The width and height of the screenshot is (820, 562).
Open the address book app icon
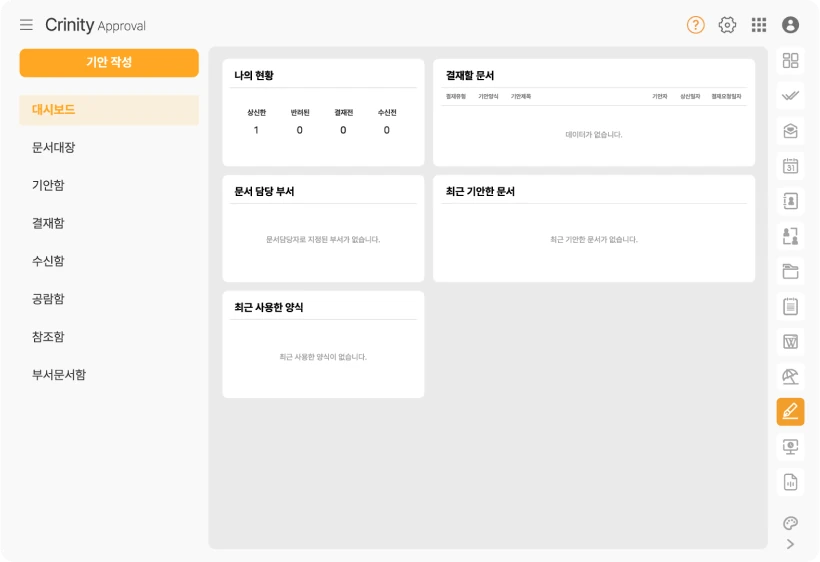[x=790, y=201]
